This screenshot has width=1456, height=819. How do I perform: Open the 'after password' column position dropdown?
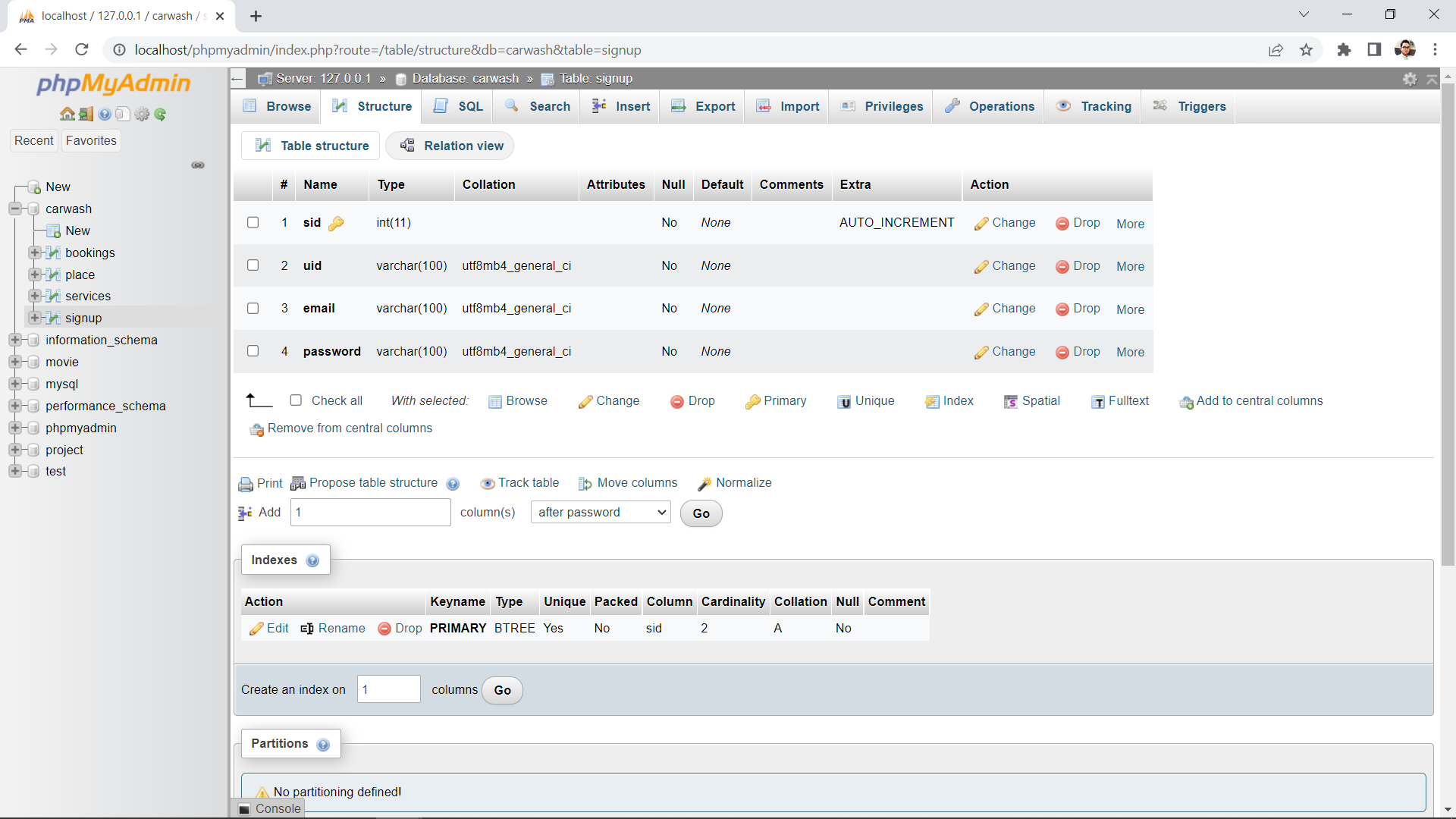click(600, 512)
